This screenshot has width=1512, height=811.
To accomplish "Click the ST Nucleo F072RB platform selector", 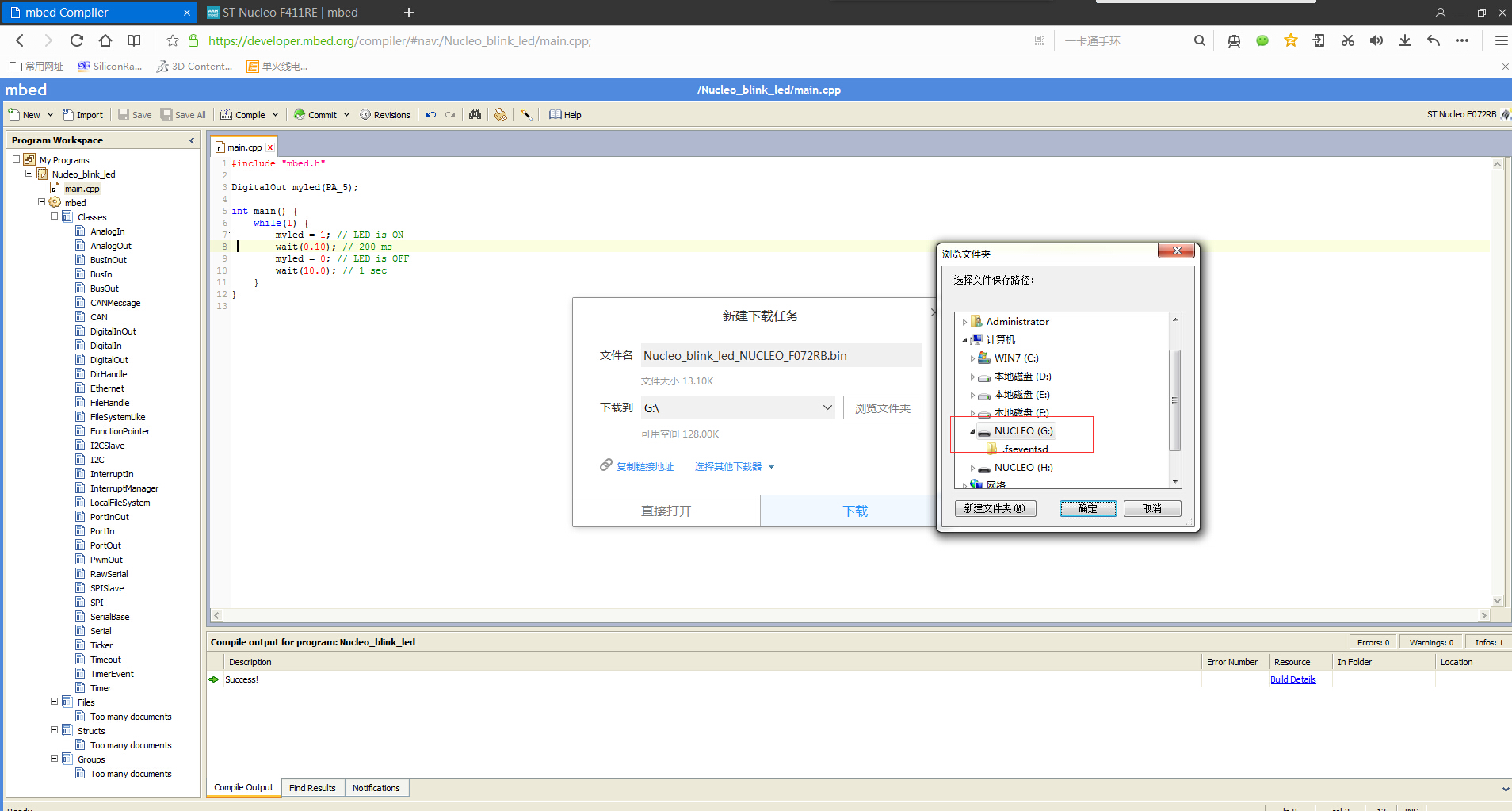I will 1468,114.
